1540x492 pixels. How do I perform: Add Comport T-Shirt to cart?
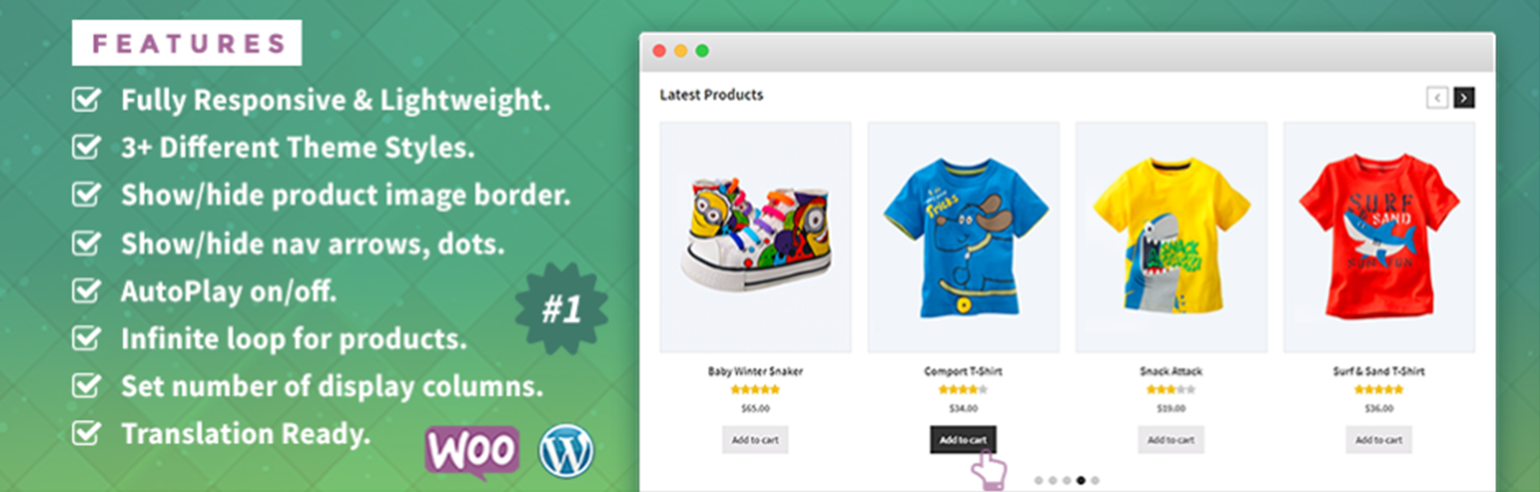pos(963,440)
